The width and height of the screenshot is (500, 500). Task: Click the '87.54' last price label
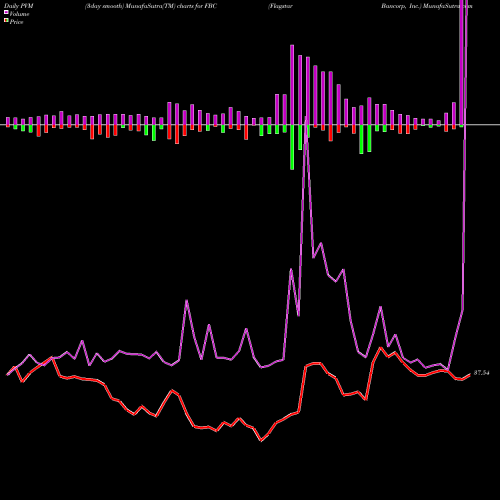[x=481, y=373]
